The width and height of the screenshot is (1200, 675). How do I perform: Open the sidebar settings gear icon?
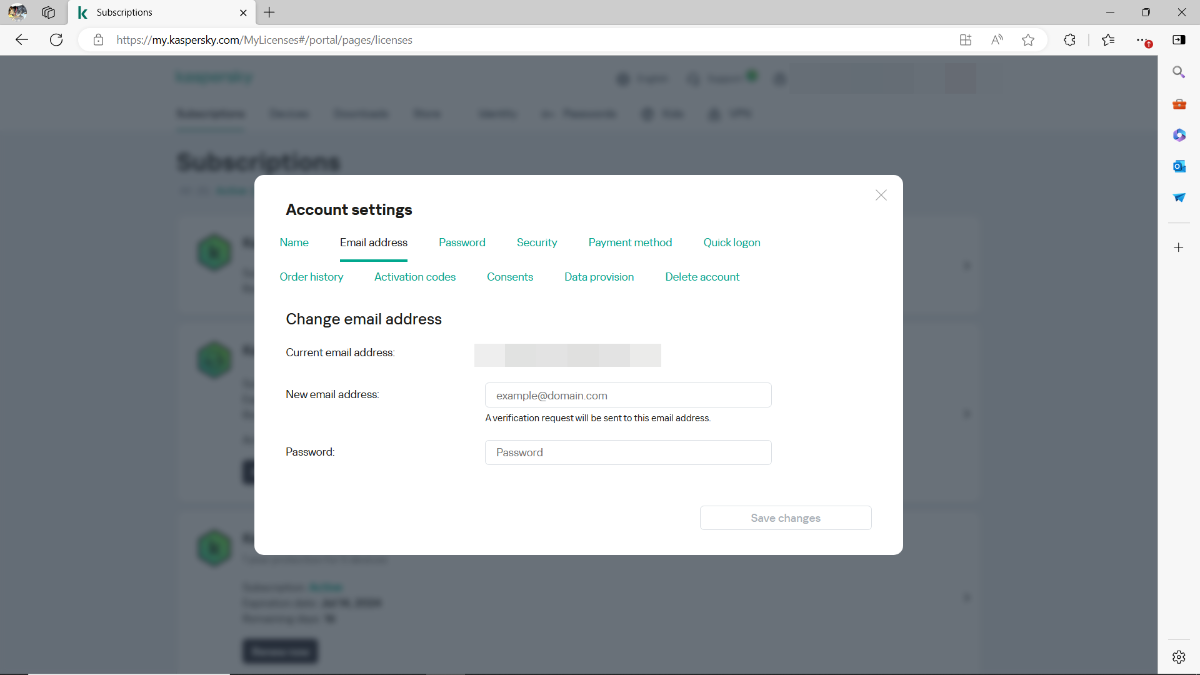coord(1179,657)
